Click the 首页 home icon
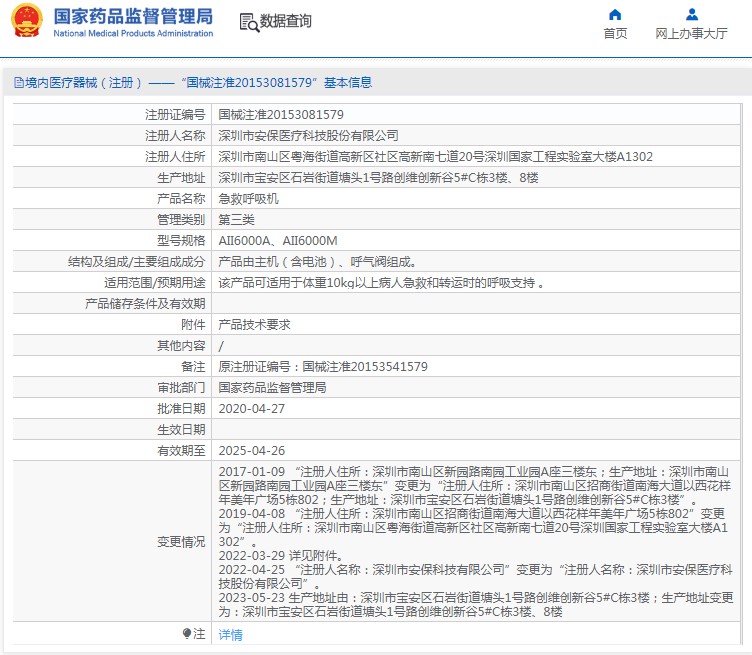 (x=615, y=15)
